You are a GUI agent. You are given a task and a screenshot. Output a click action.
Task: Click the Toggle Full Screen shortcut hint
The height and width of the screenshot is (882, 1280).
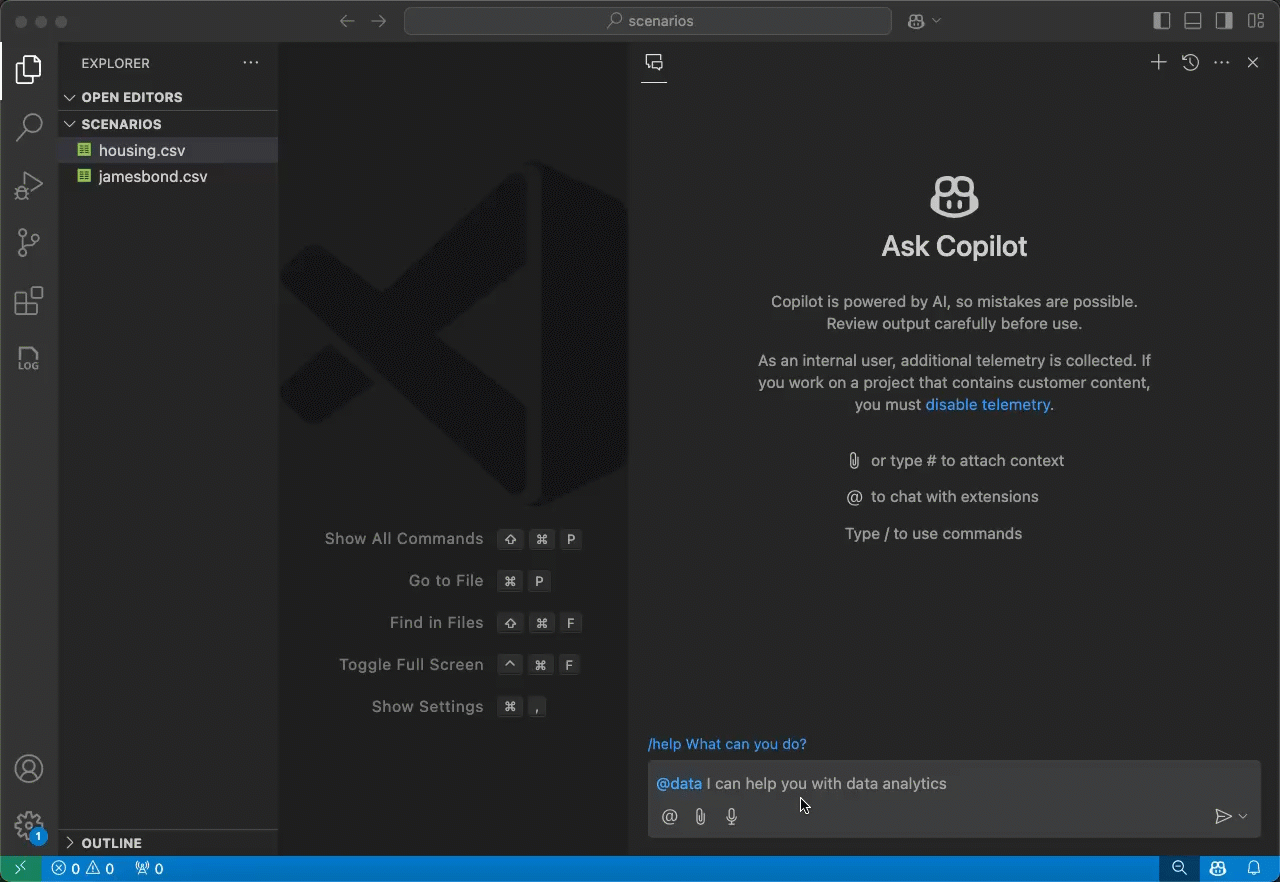coord(460,665)
